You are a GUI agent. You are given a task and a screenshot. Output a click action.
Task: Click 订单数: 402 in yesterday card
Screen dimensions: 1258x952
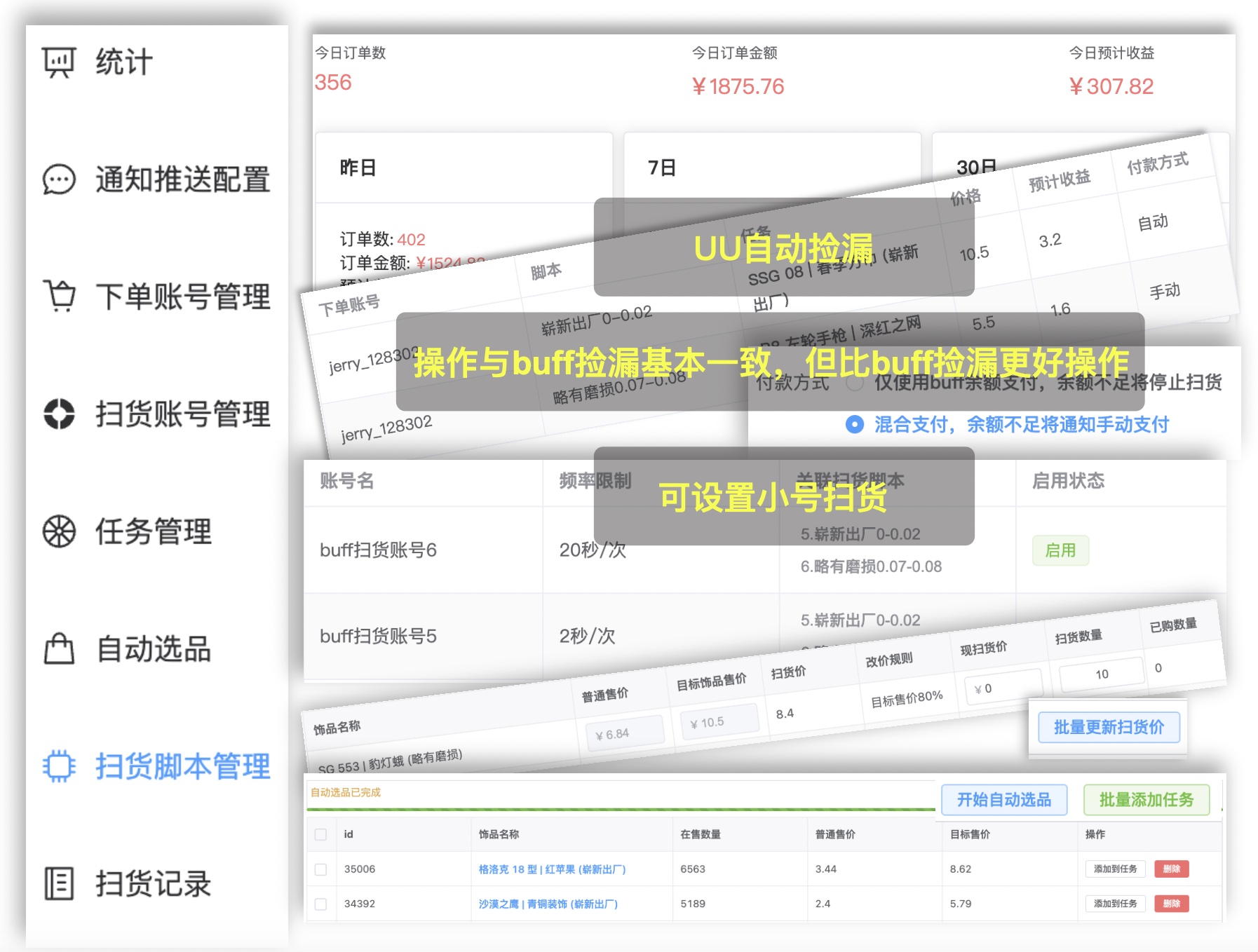tap(383, 240)
